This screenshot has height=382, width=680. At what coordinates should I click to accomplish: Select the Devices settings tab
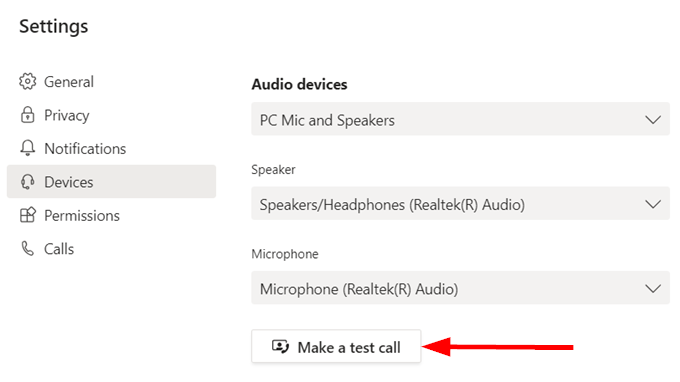pyautogui.click(x=111, y=182)
